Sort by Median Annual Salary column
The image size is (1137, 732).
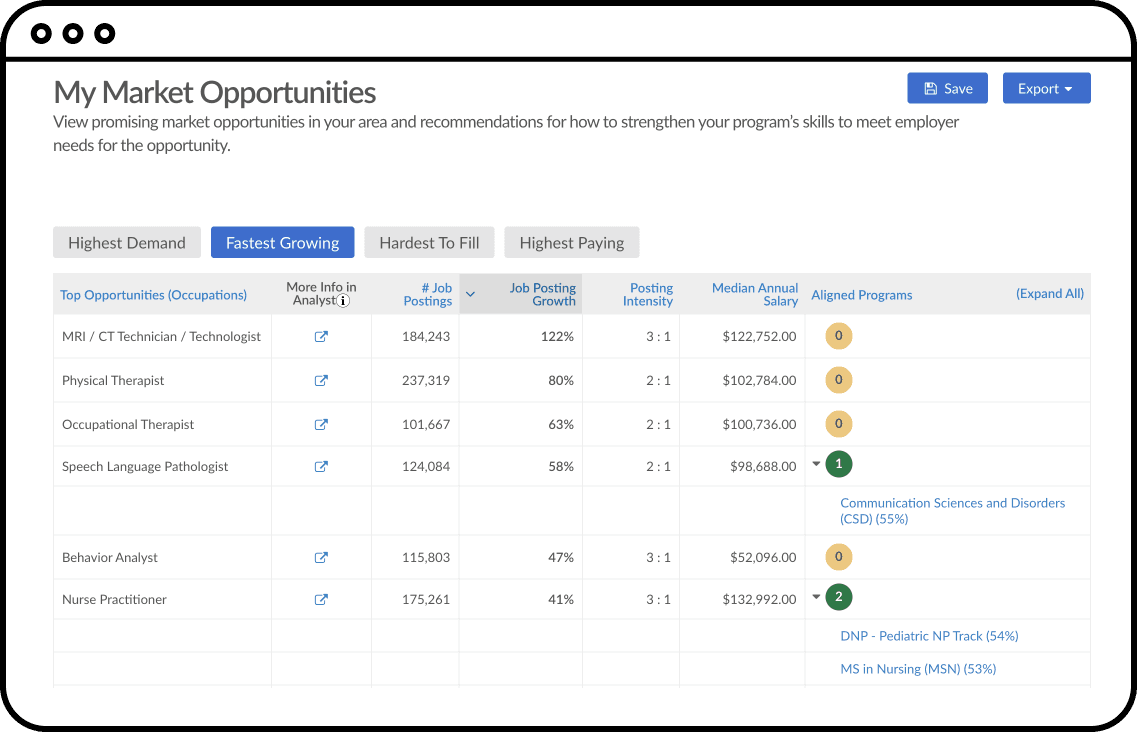(755, 295)
